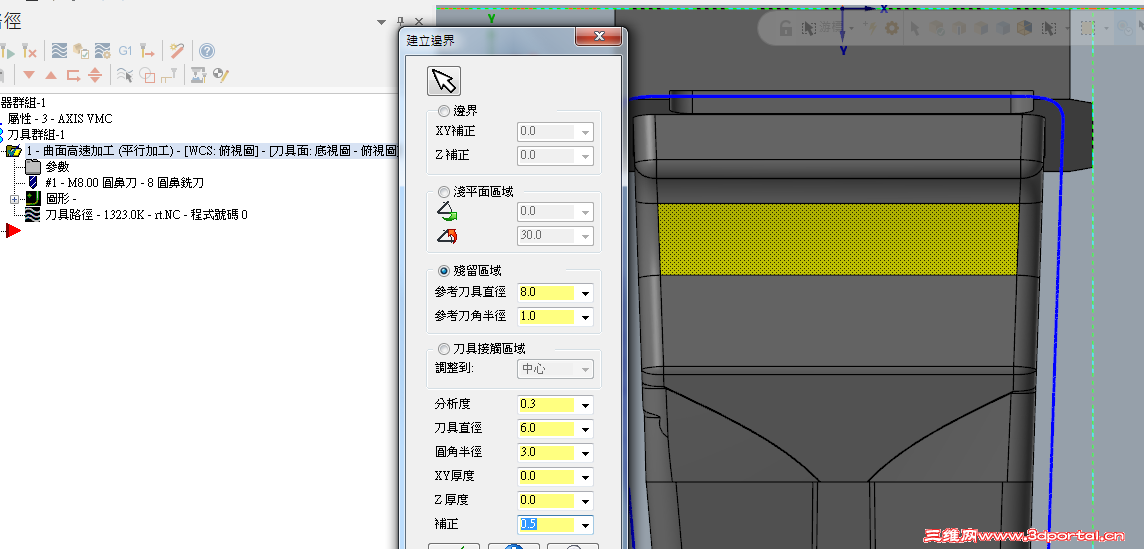The width and height of the screenshot is (1144, 549).
Task: Open the 補正 dropdown arrow at dialog bottom
Action: (585, 526)
